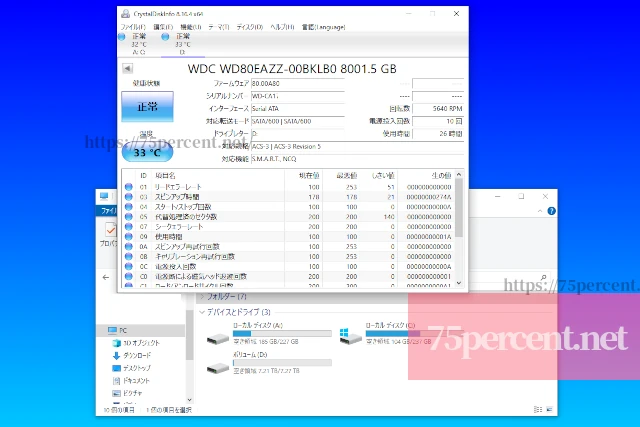
Task: Click the 生の値 column header
Action: click(441, 176)
